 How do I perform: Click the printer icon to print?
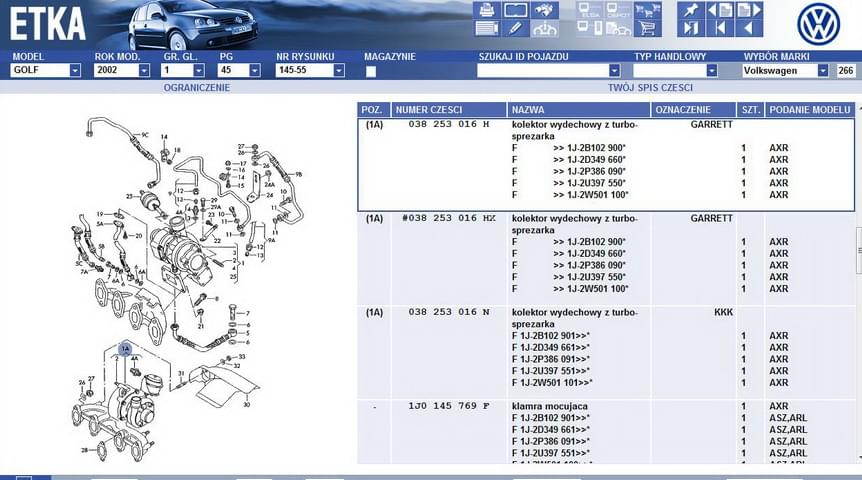point(487,10)
